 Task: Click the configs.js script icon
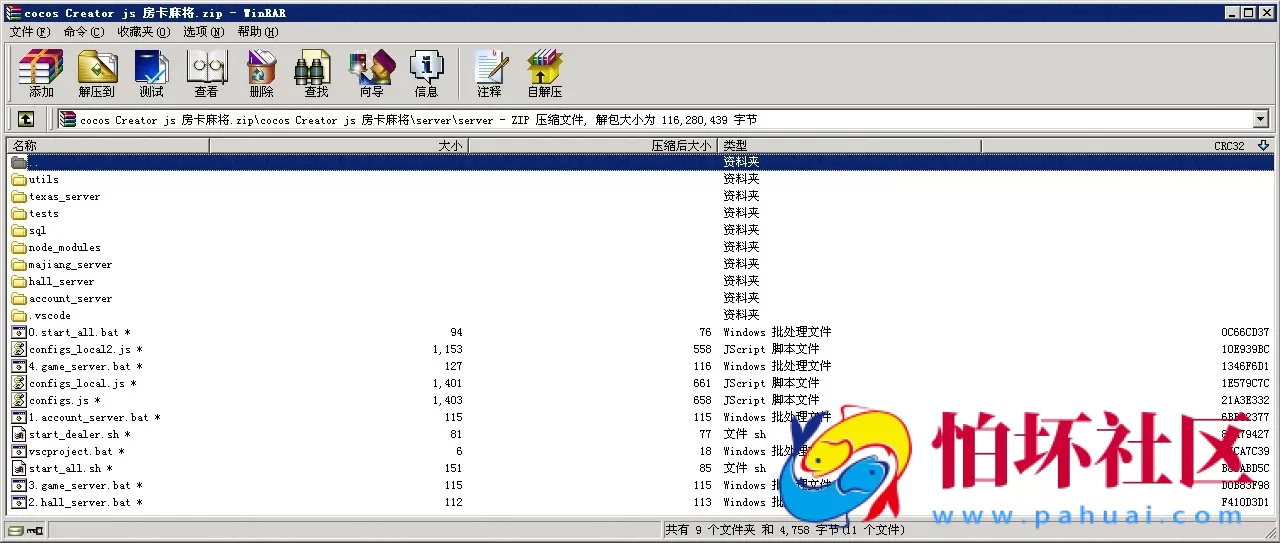[19, 400]
